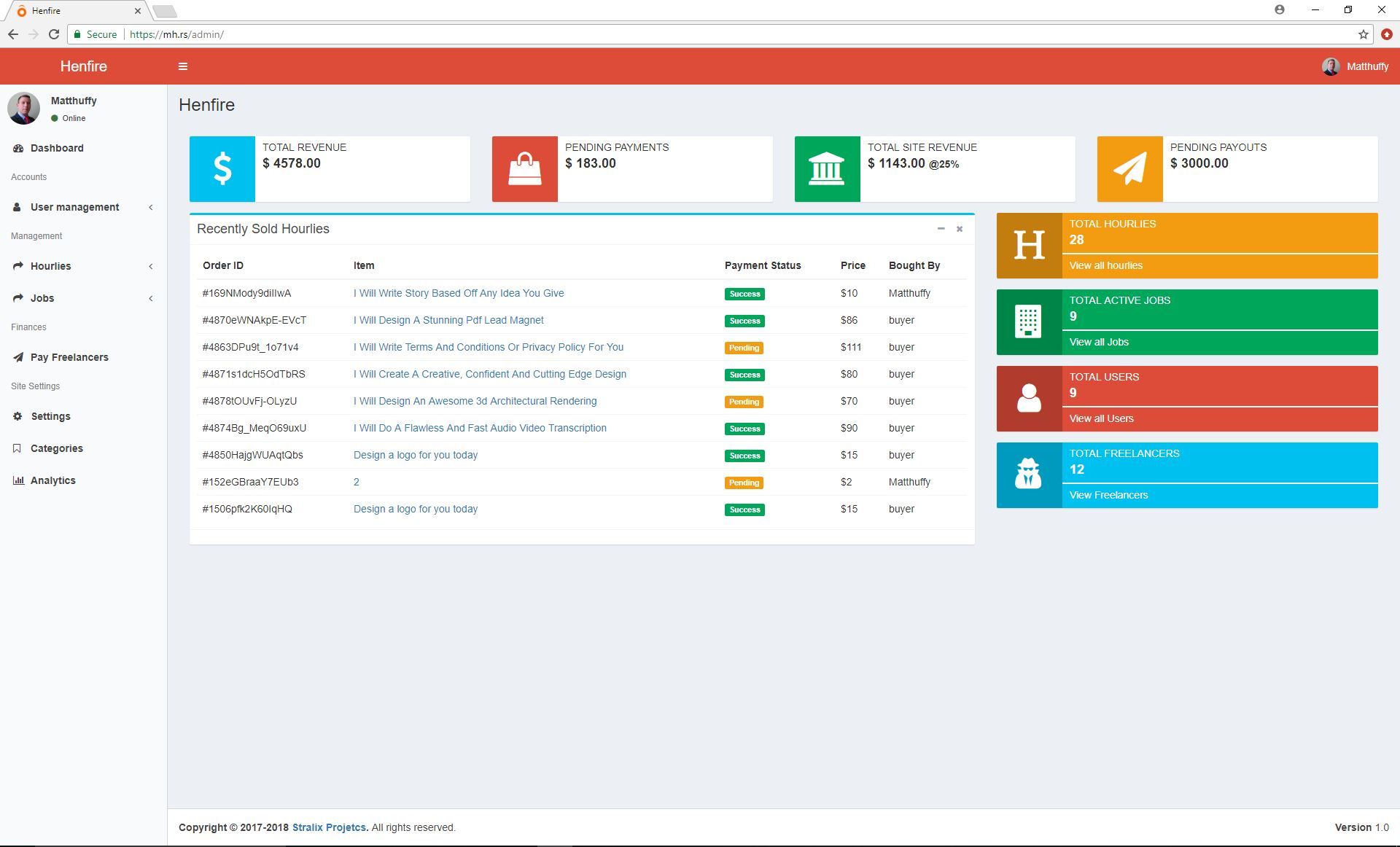Image resolution: width=1400 pixels, height=847 pixels.
Task: Select the $111 price cell
Action: (851, 347)
